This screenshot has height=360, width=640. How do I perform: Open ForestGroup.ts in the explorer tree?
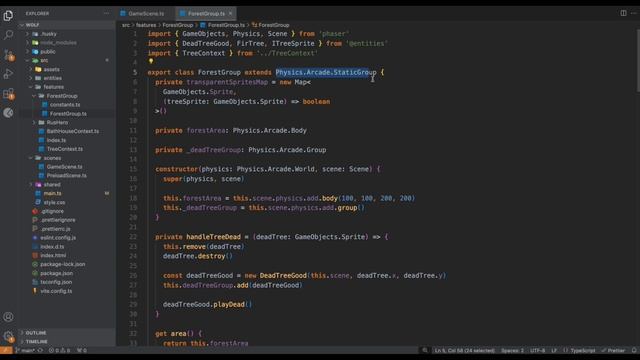click(67, 113)
